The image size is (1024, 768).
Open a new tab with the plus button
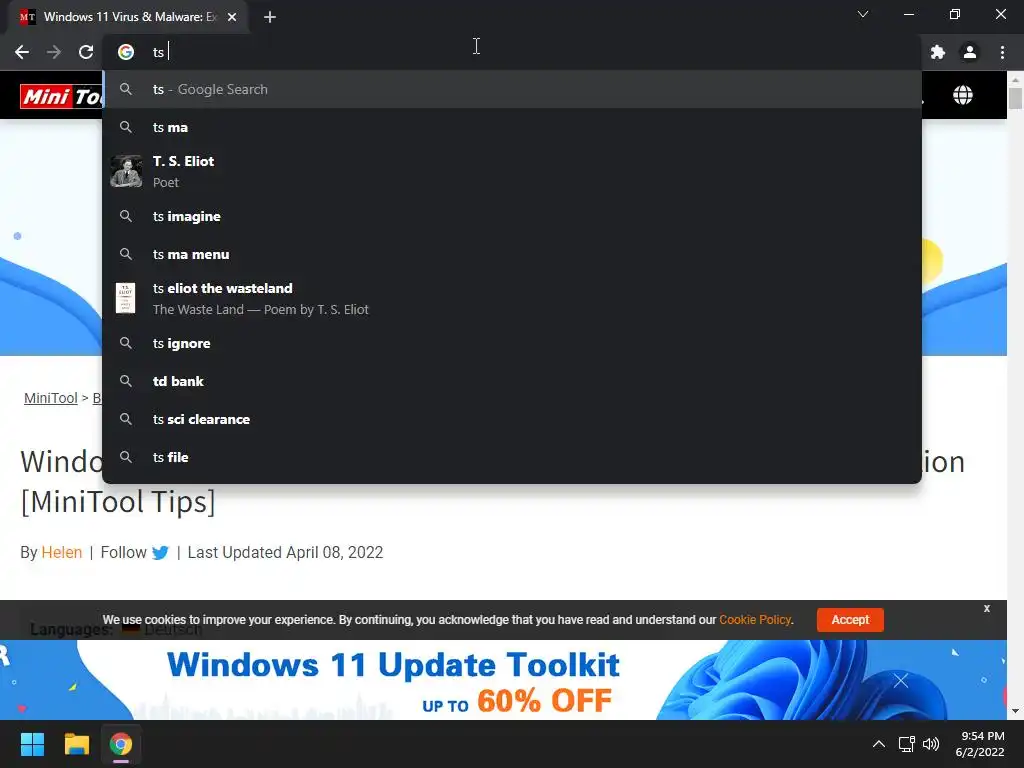[270, 17]
